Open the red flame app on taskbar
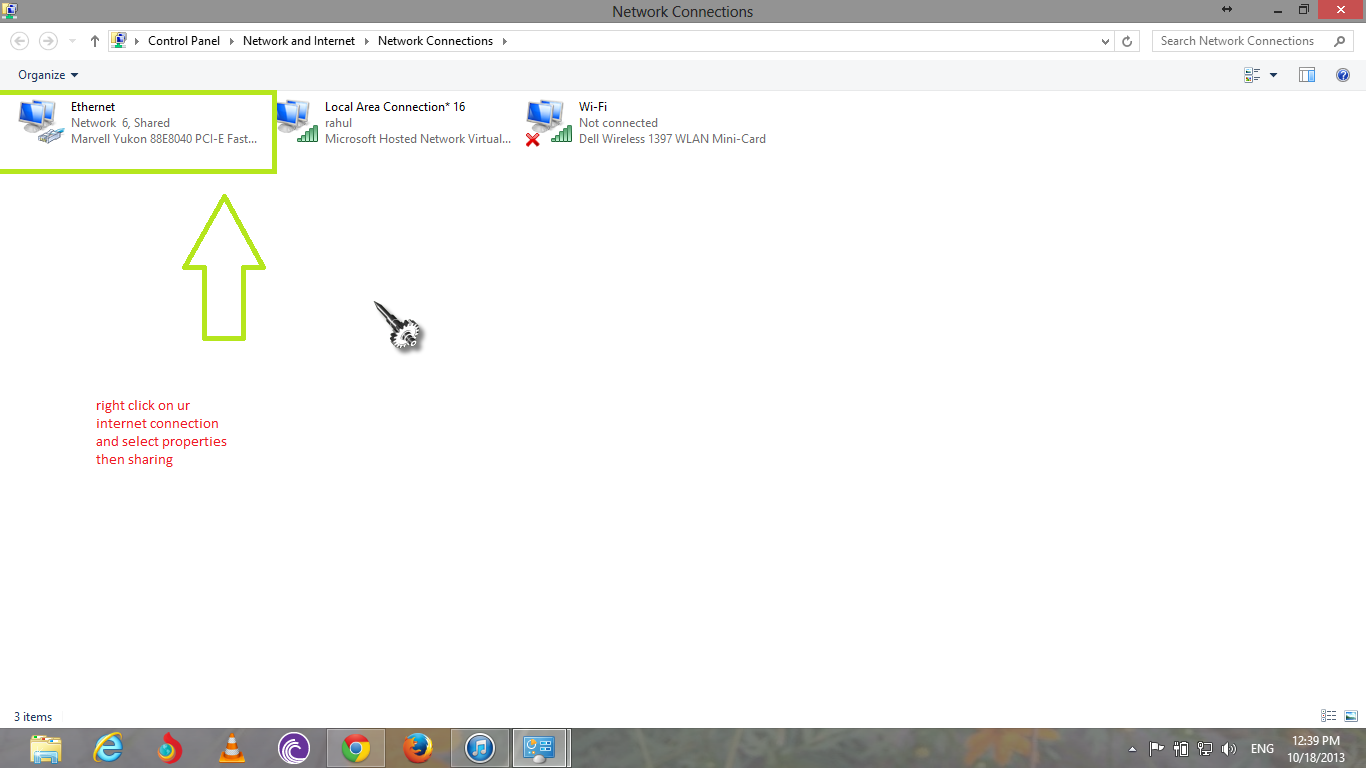The image size is (1366, 768). [x=170, y=748]
